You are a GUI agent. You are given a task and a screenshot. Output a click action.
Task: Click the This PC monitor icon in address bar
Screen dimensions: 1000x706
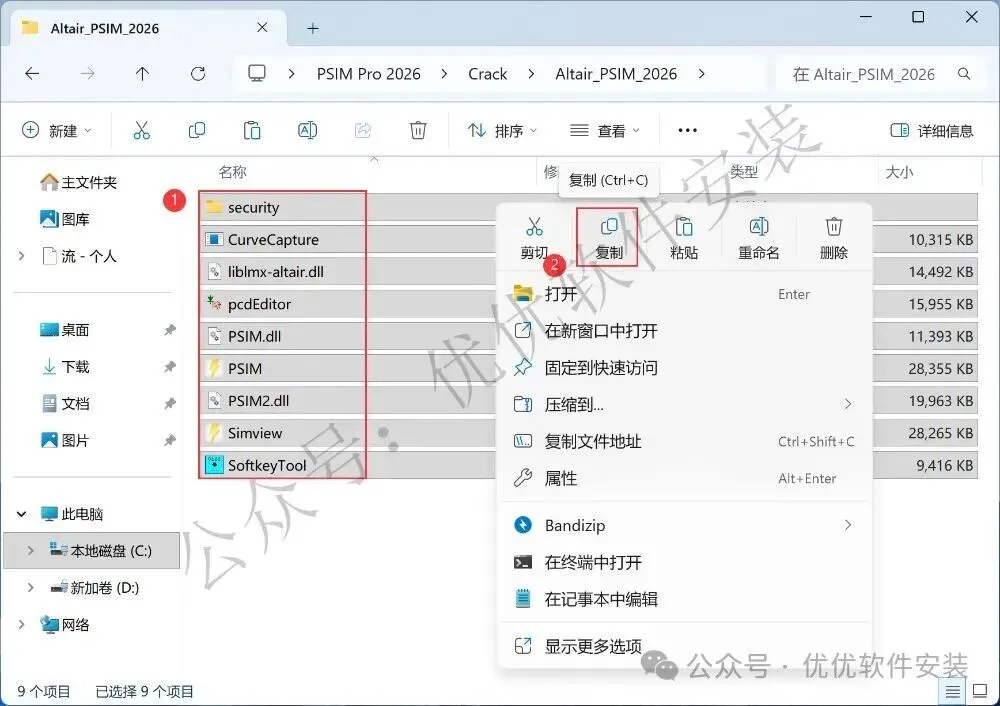coord(257,74)
